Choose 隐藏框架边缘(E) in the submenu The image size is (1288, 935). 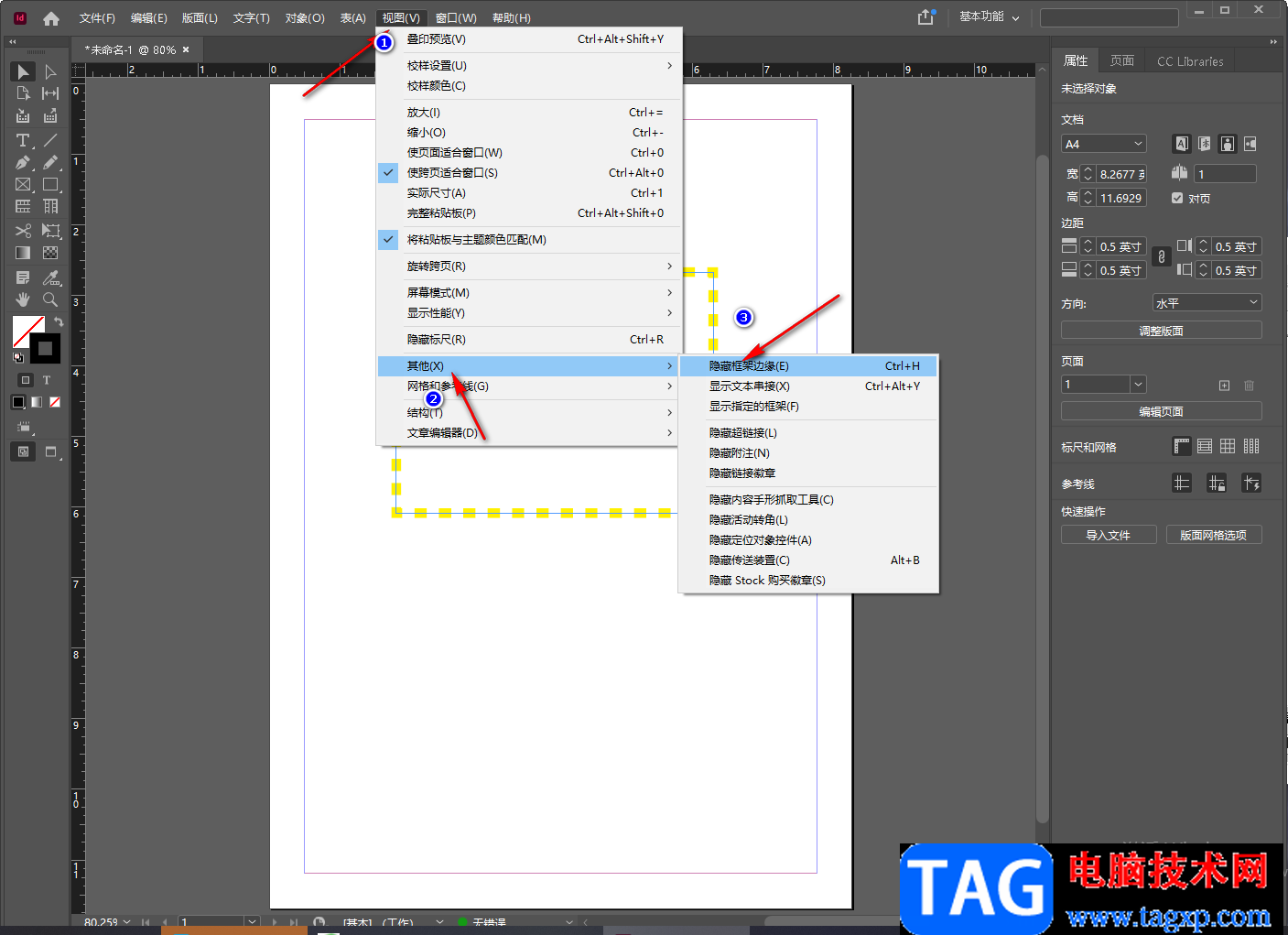pyautogui.click(x=808, y=365)
